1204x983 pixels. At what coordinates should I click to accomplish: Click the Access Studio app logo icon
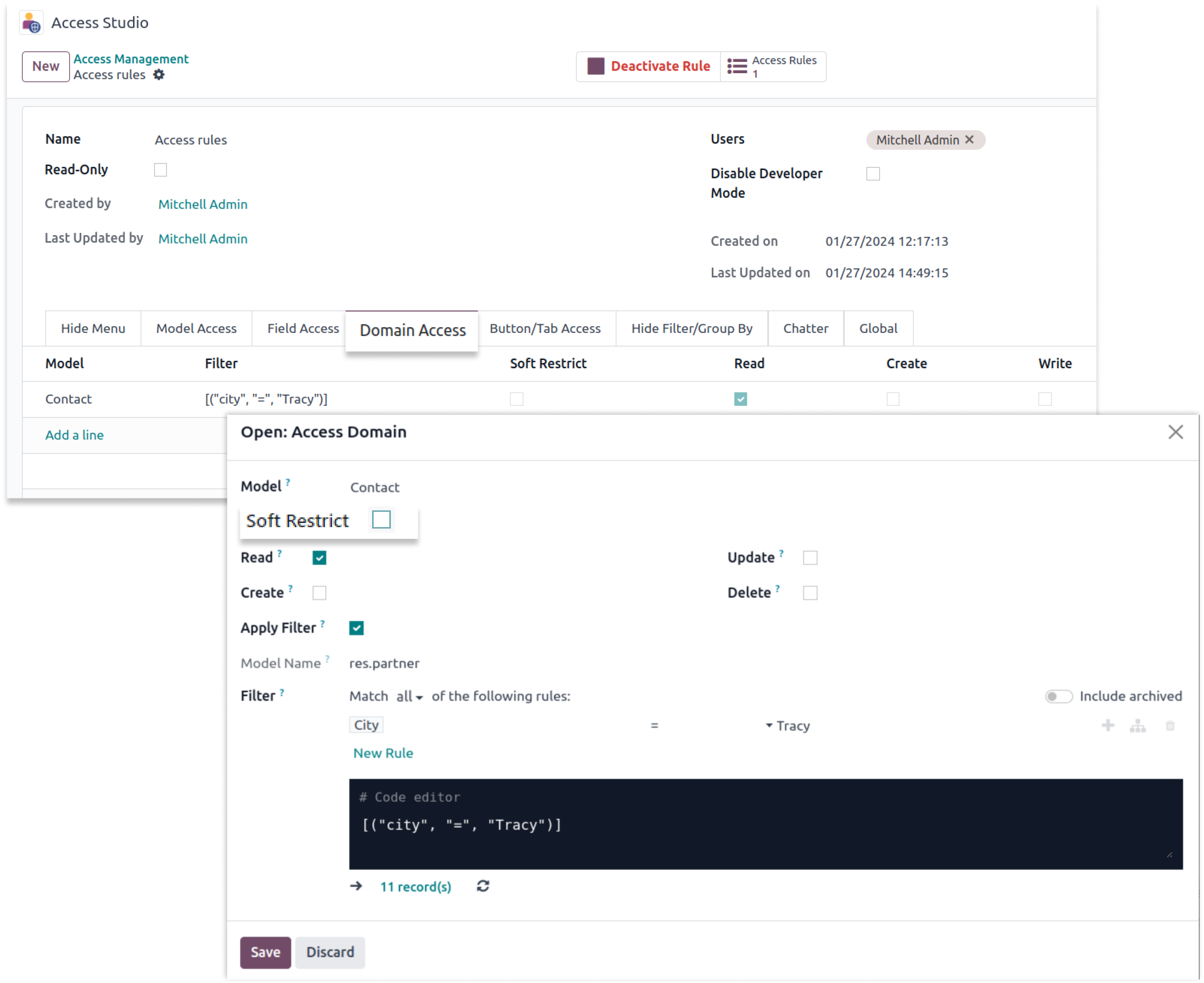pos(31,23)
